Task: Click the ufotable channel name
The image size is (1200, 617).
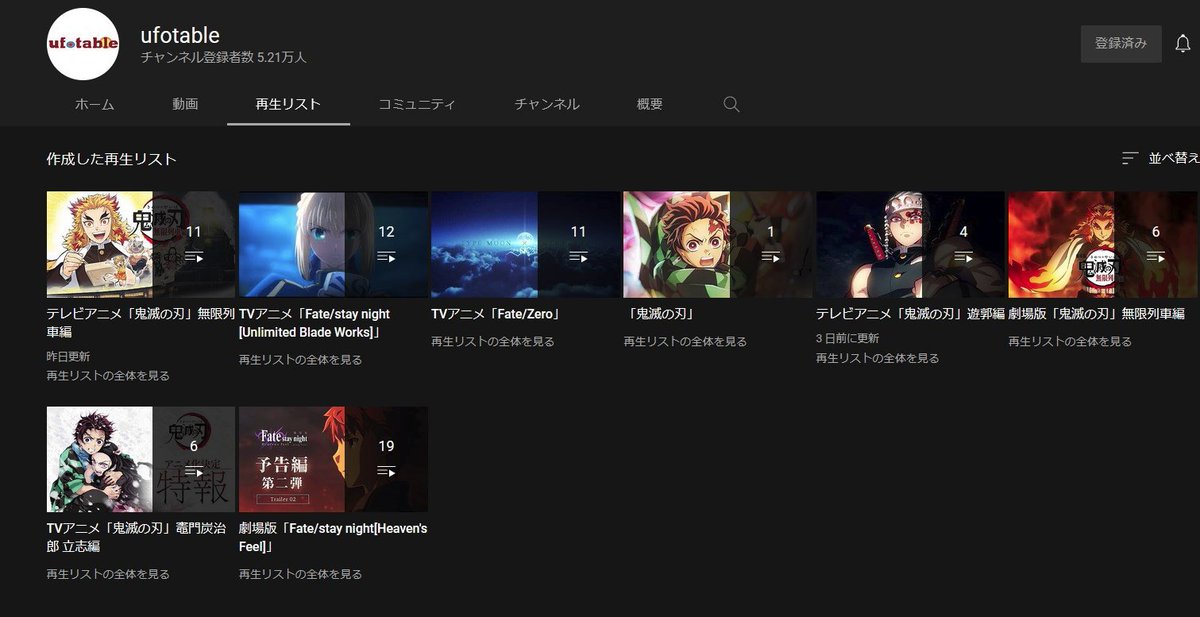Action: click(x=180, y=35)
